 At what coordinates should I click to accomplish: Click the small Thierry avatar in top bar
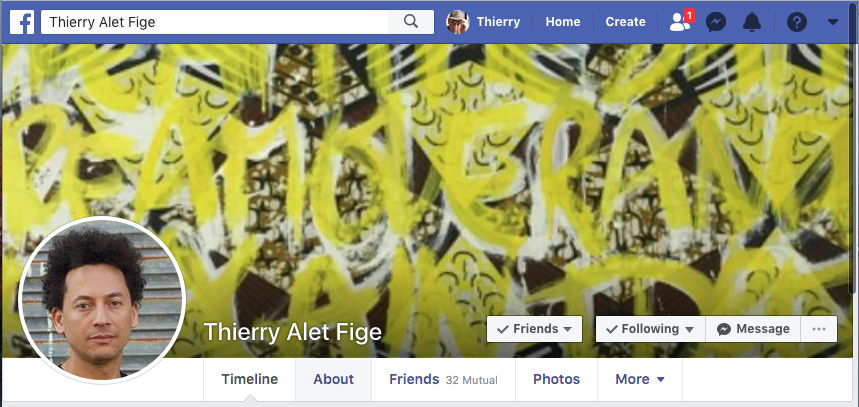pyautogui.click(x=457, y=22)
